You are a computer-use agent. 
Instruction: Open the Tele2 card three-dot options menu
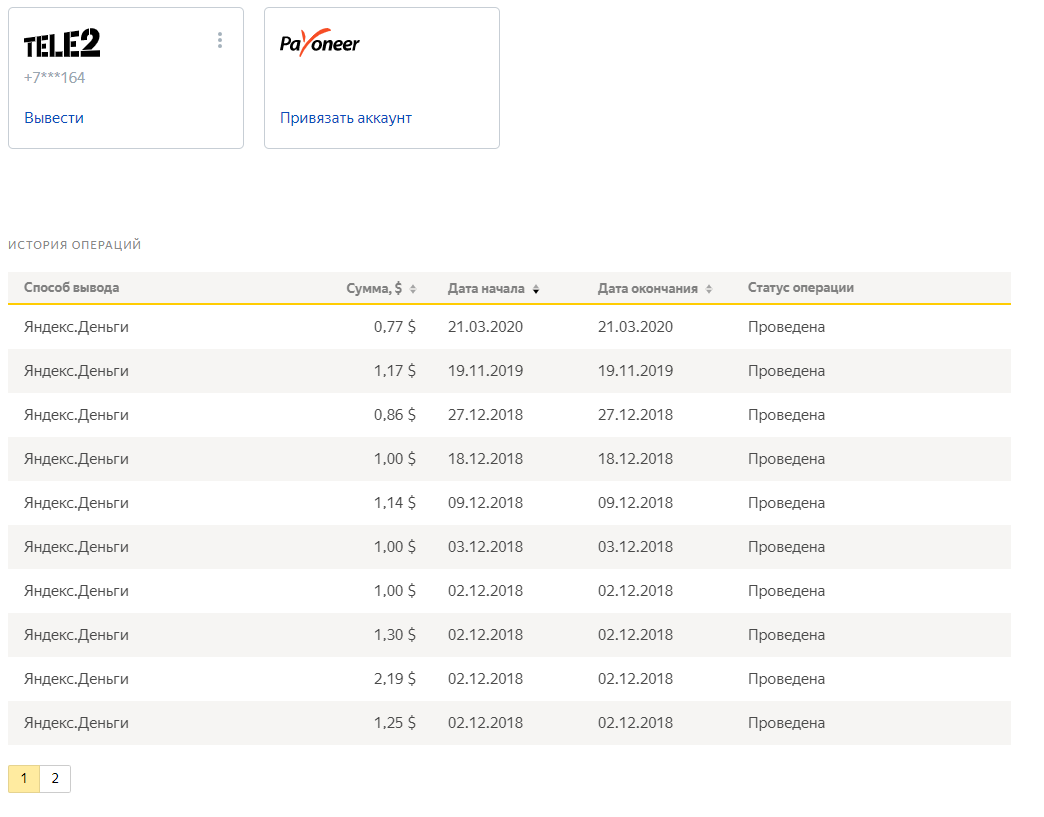(220, 40)
